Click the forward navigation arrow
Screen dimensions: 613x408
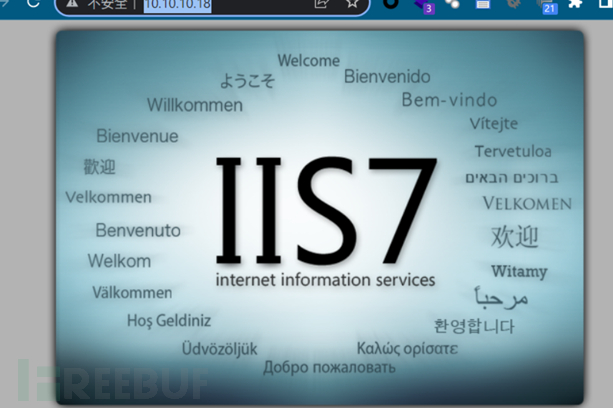4,2
